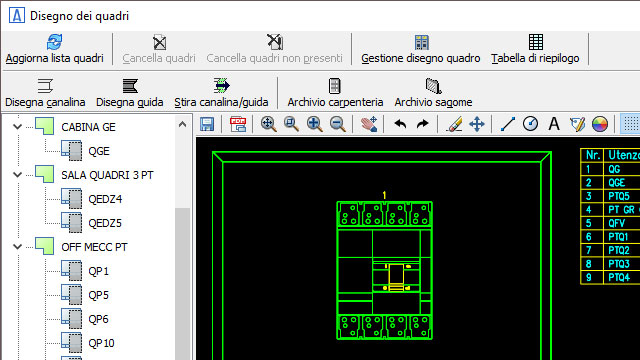Click the Stira canalina/guida tool
The height and width of the screenshot is (360, 640).
click(221, 93)
